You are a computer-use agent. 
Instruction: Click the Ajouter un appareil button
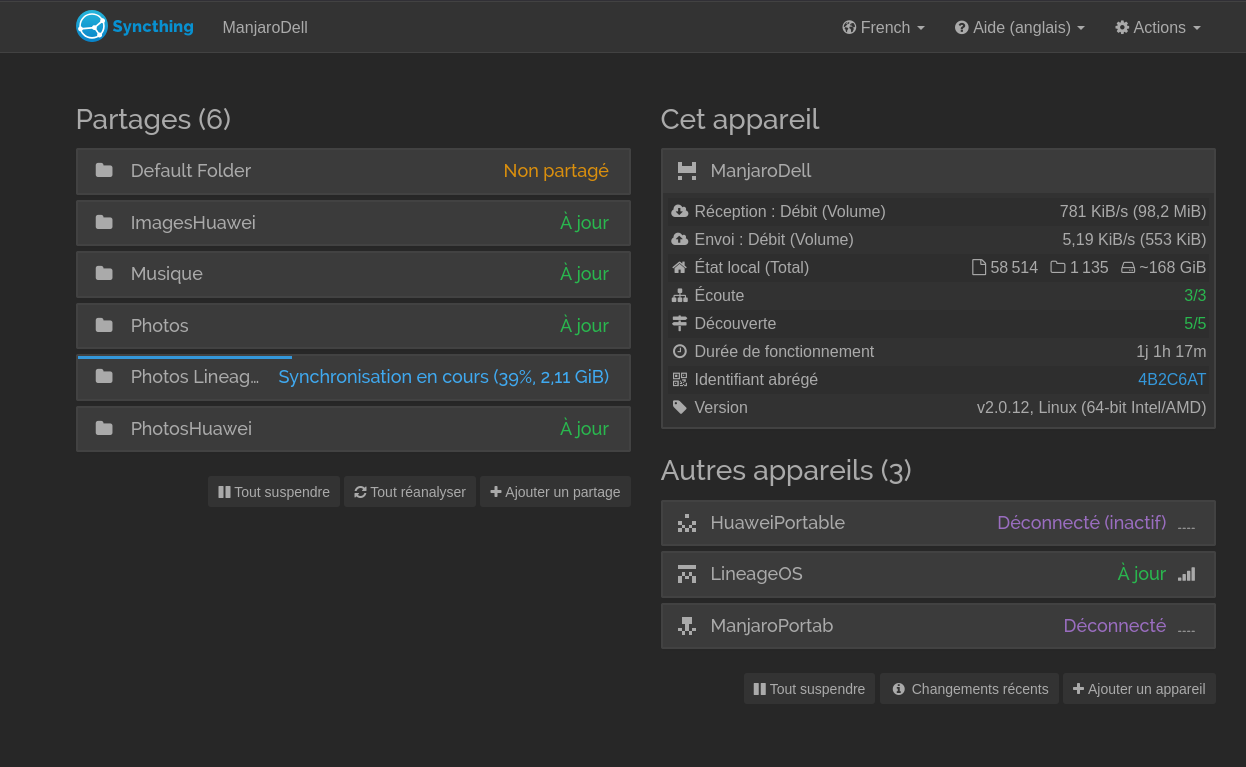[x=1139, y=689]
